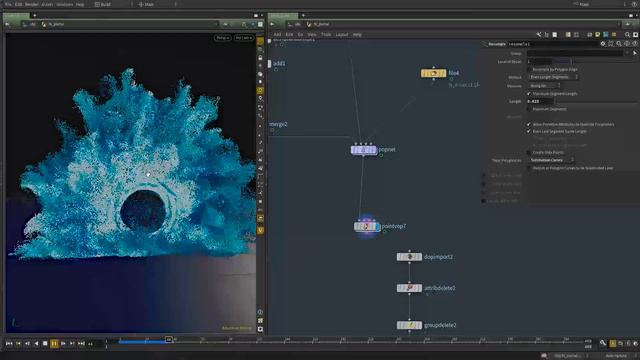Select the attribdelete2 node
Image resolution: width=640 pixels, height=360 pixels.
[x=409, y=288]
